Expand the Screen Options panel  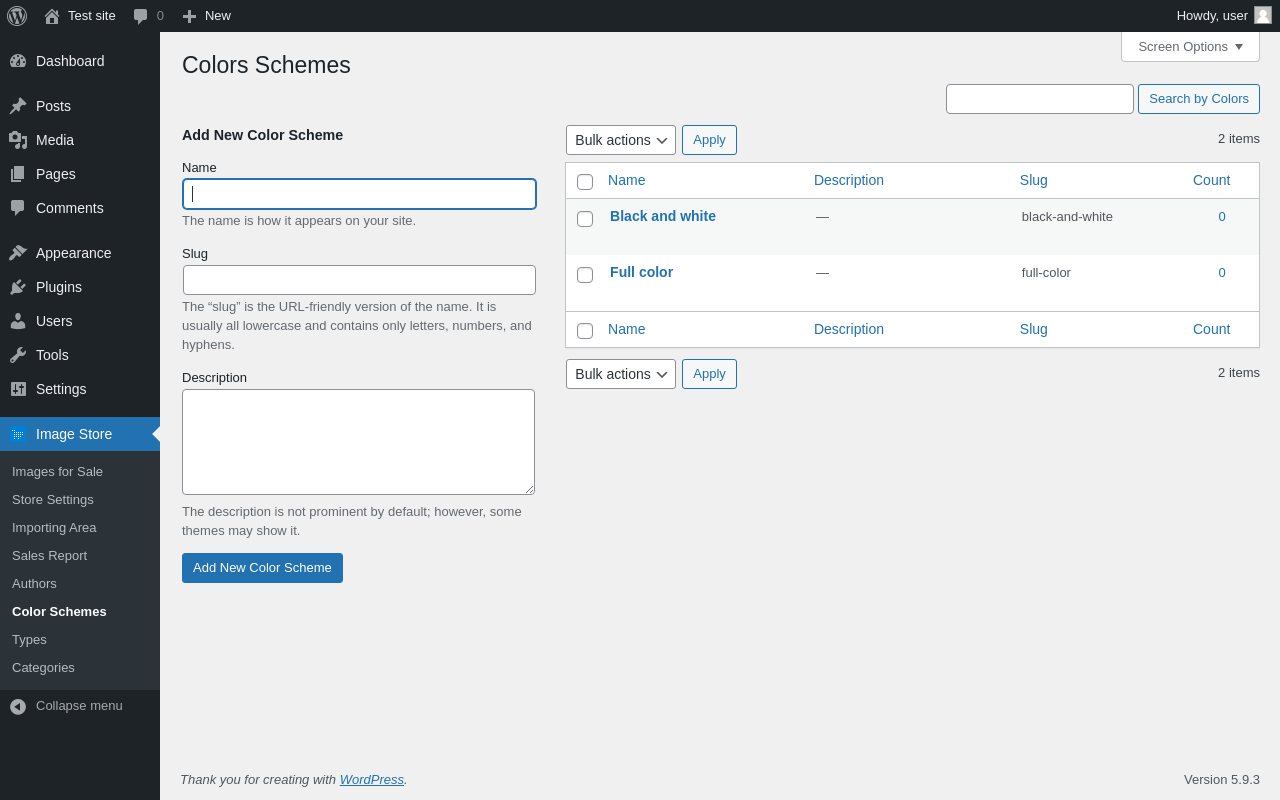tap(1190, 46)
